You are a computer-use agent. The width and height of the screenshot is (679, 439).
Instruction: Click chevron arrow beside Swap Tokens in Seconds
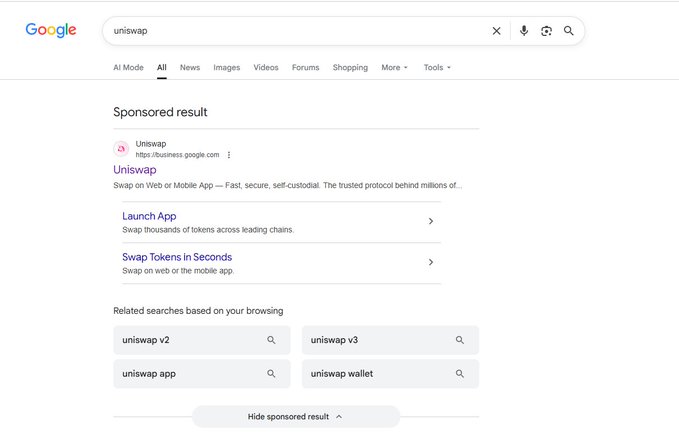430,262
